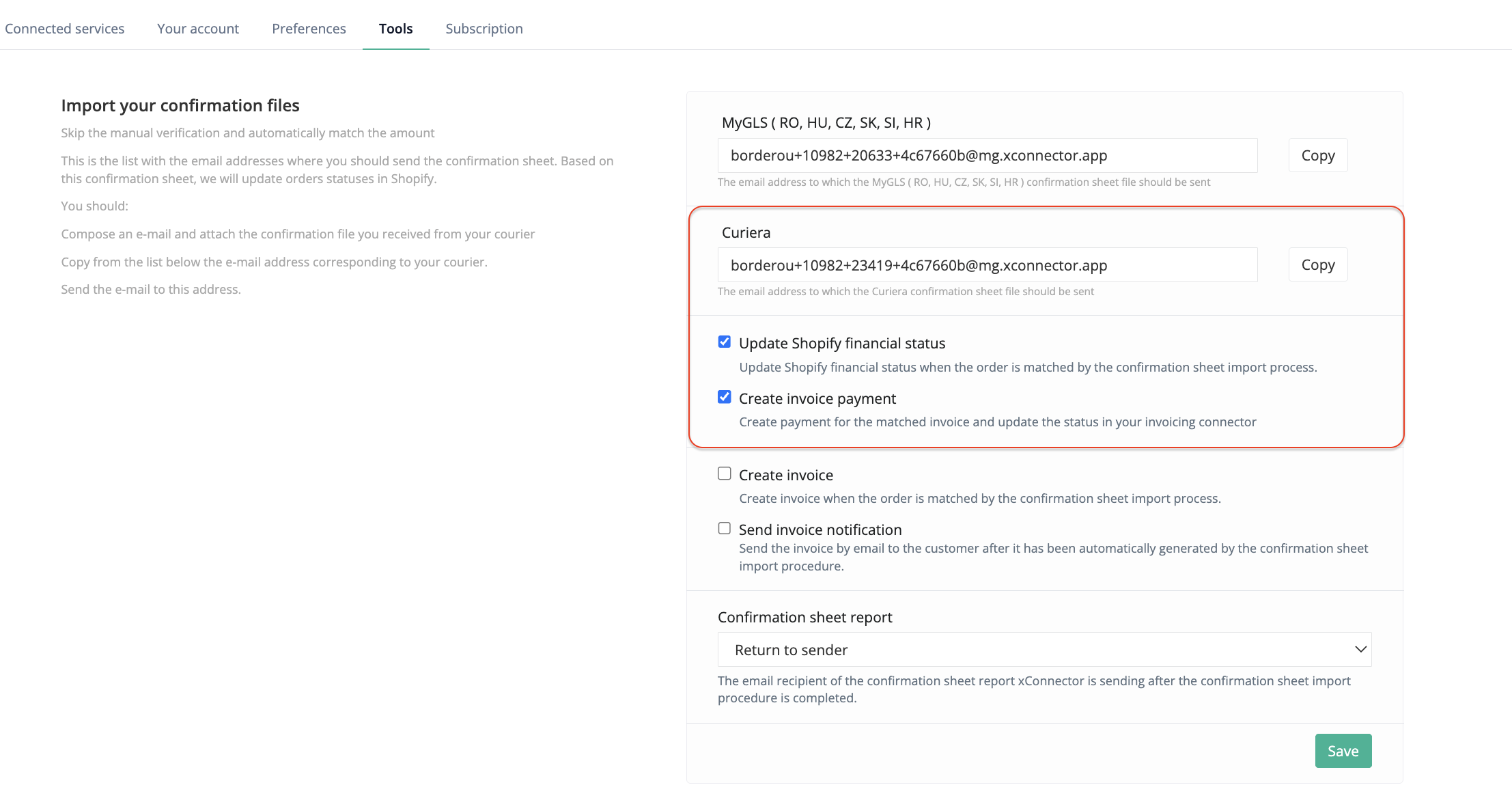Screen dimensions: 1512x798
Task: Copy the MyGLS email address
Action: [1317, 155]
